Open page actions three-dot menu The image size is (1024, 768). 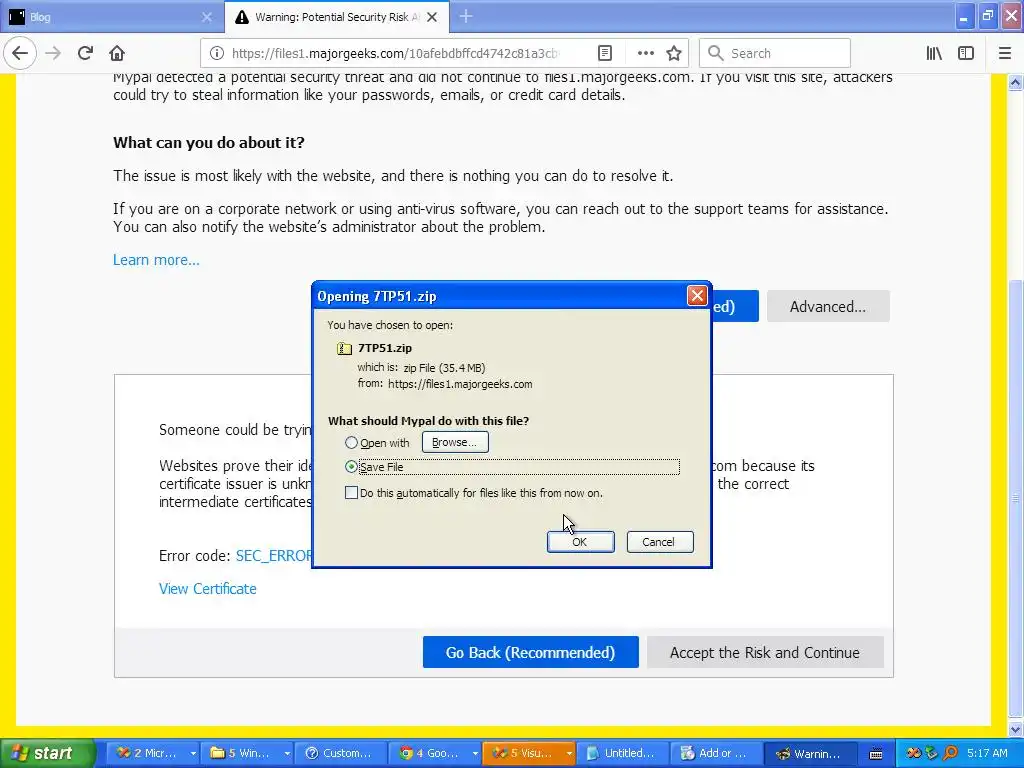[645, 53]
